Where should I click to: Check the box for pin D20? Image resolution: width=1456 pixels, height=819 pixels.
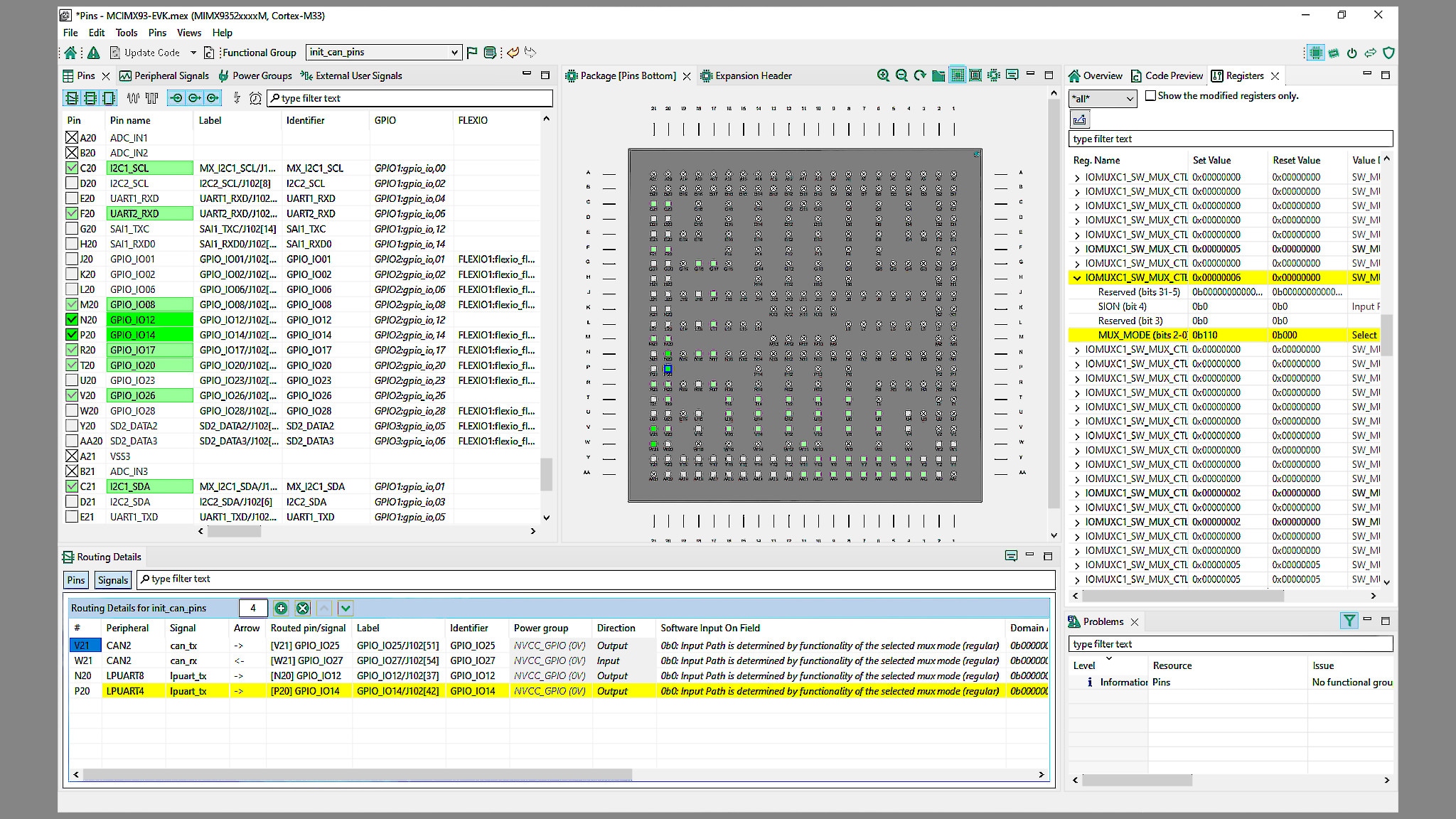pos(72,183)
